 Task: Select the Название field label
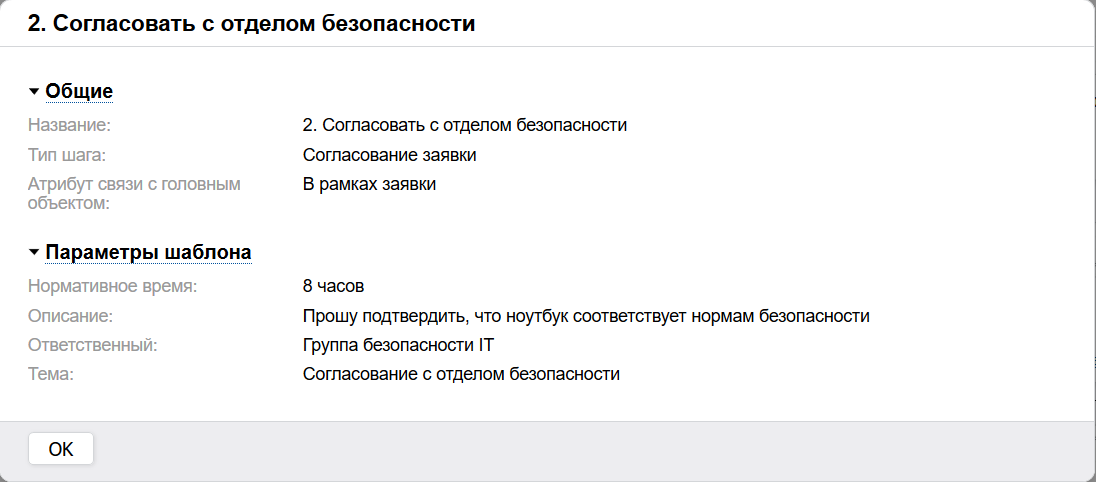pos(69,126)
